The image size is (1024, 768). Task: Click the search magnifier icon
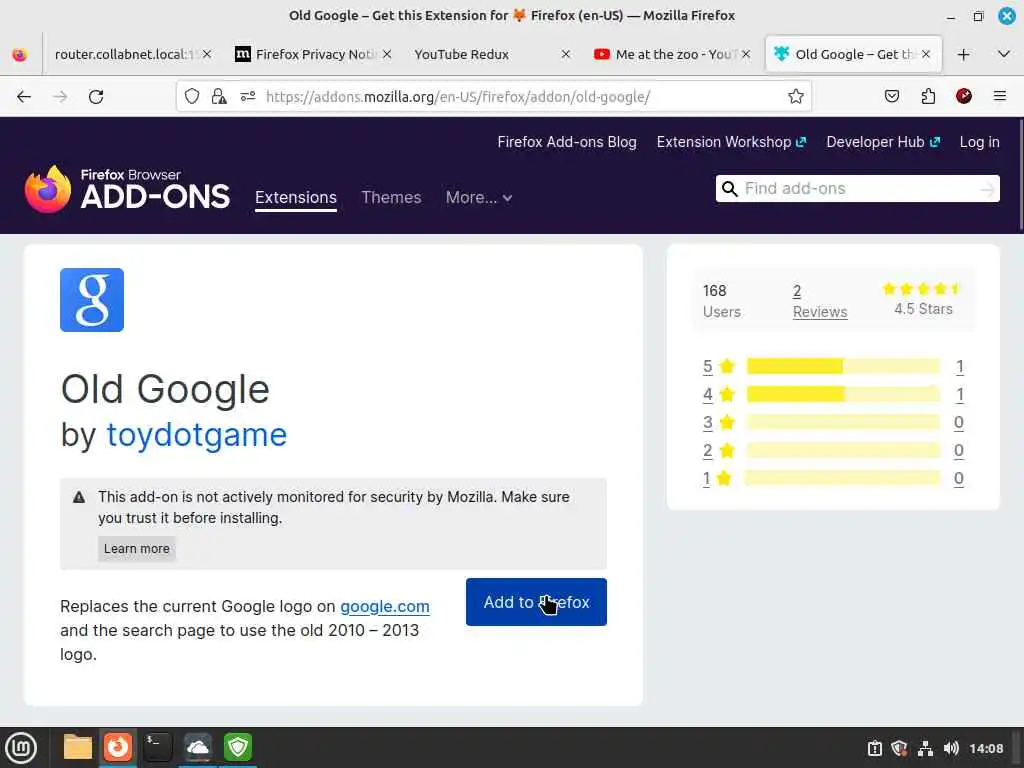(729, 189)
